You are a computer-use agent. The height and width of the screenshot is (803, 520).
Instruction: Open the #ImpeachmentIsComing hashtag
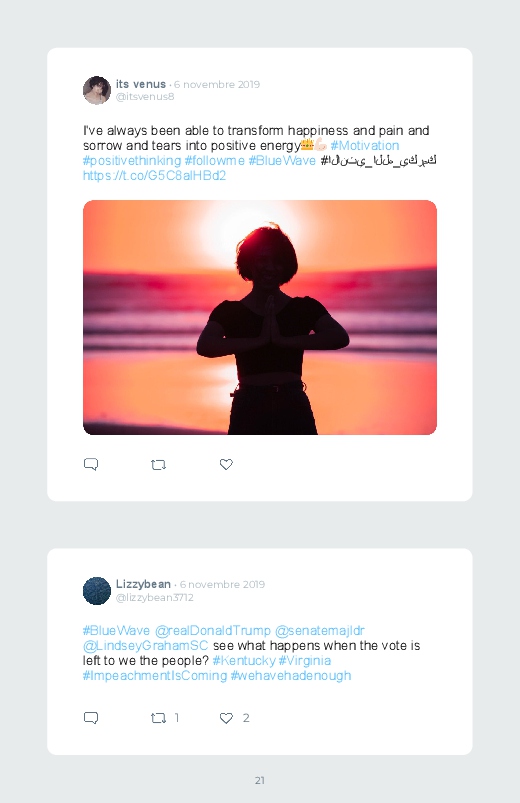[x=155, y=675]
